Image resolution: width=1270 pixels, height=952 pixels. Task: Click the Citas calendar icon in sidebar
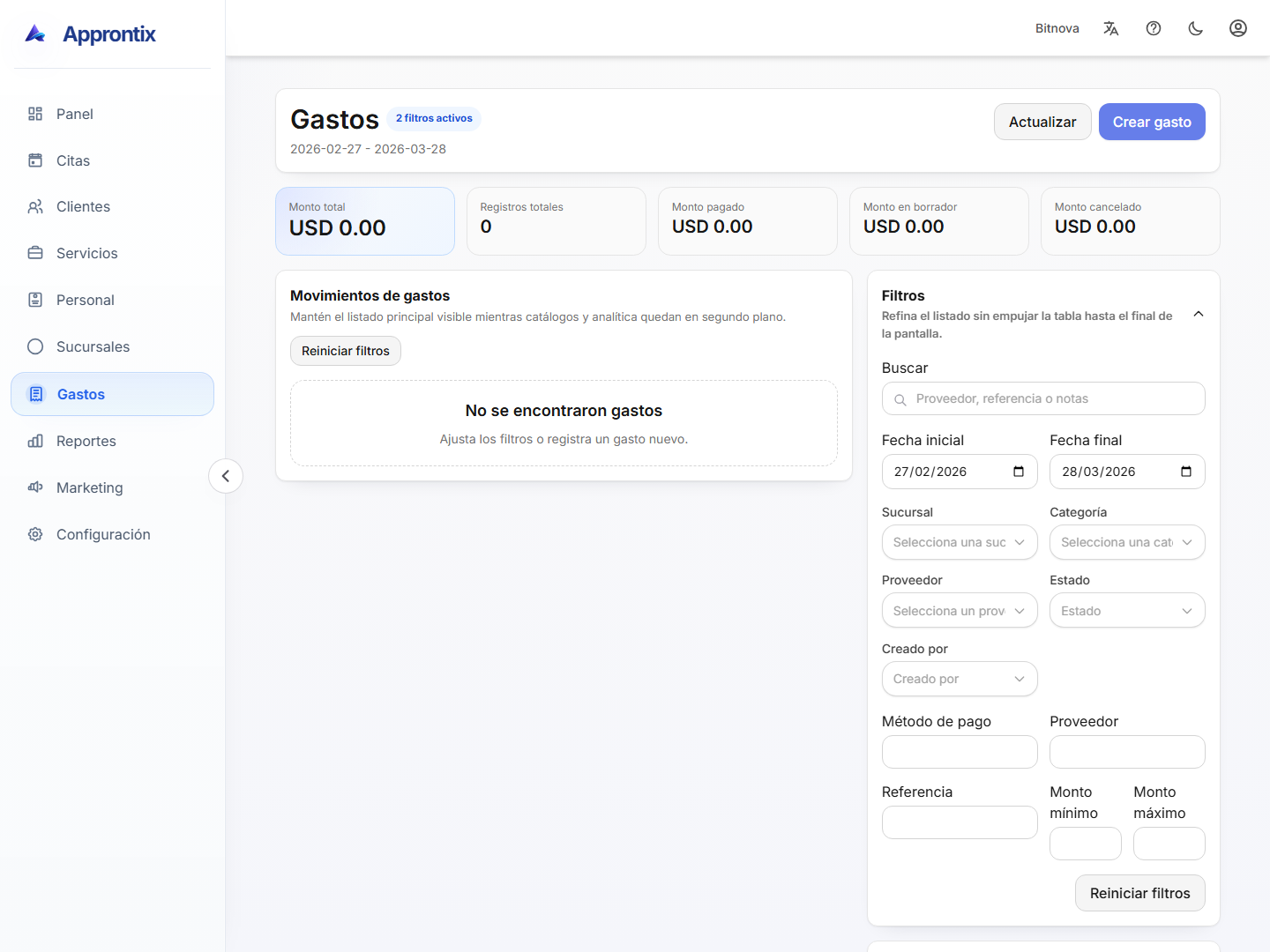coord(35,160)
